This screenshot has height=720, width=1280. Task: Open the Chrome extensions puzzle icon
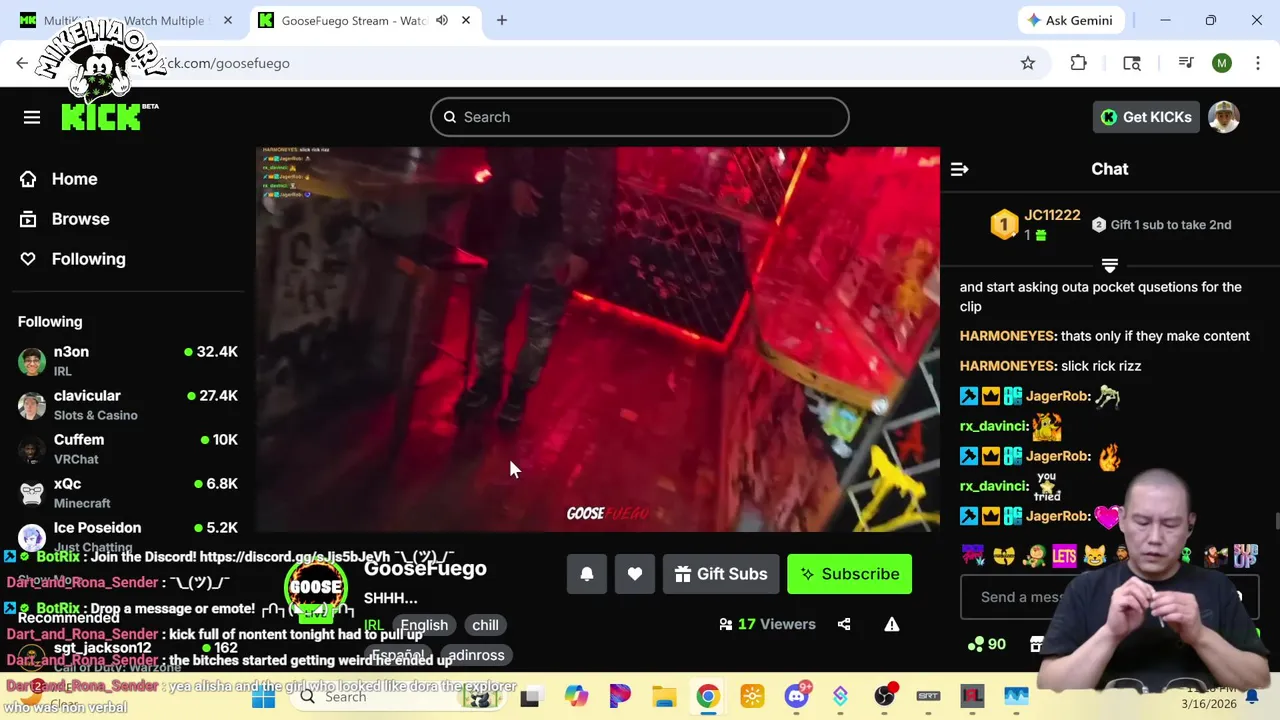(x=1078, y=63)
